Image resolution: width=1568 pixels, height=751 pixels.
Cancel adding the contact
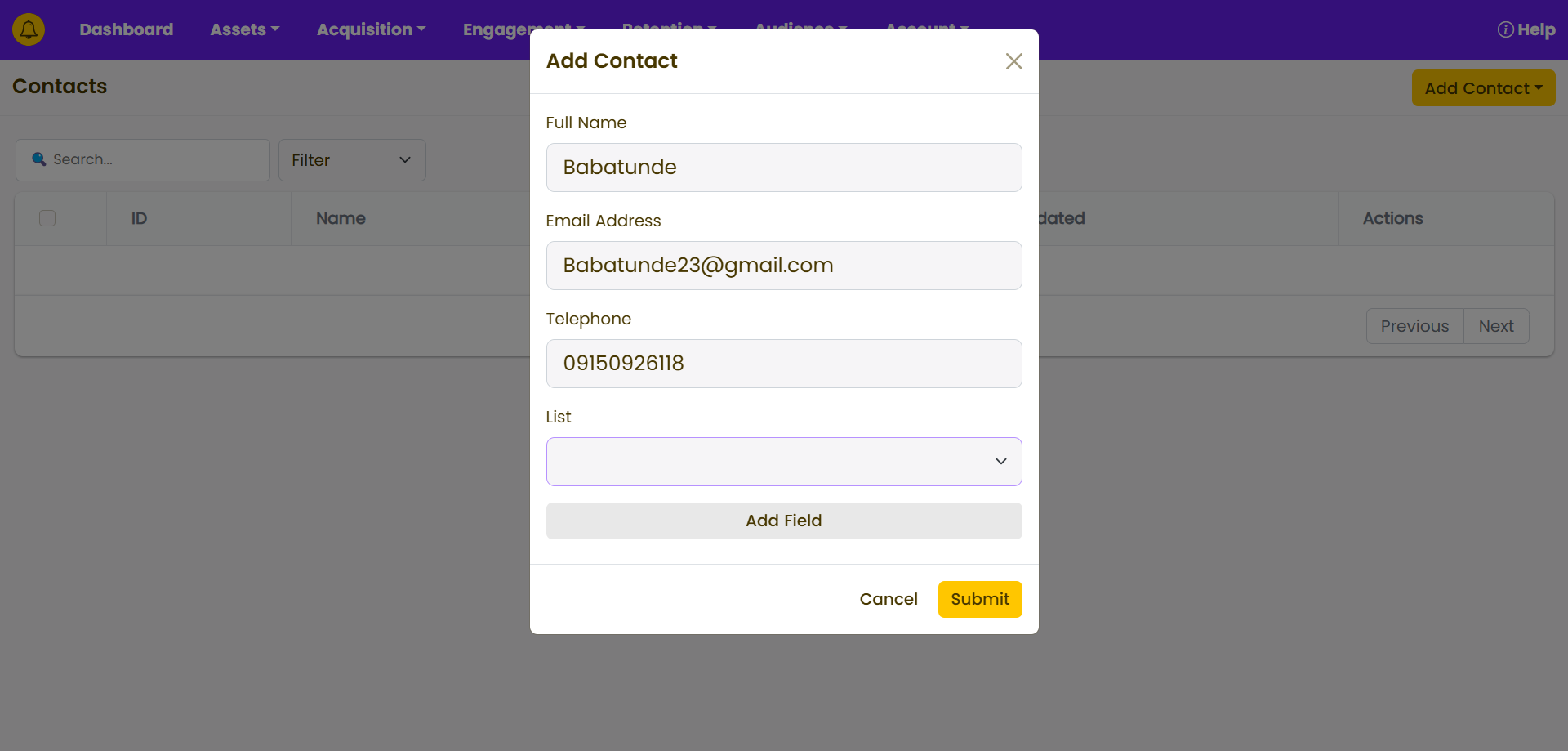pyautogui.click(x=888, y=599)
